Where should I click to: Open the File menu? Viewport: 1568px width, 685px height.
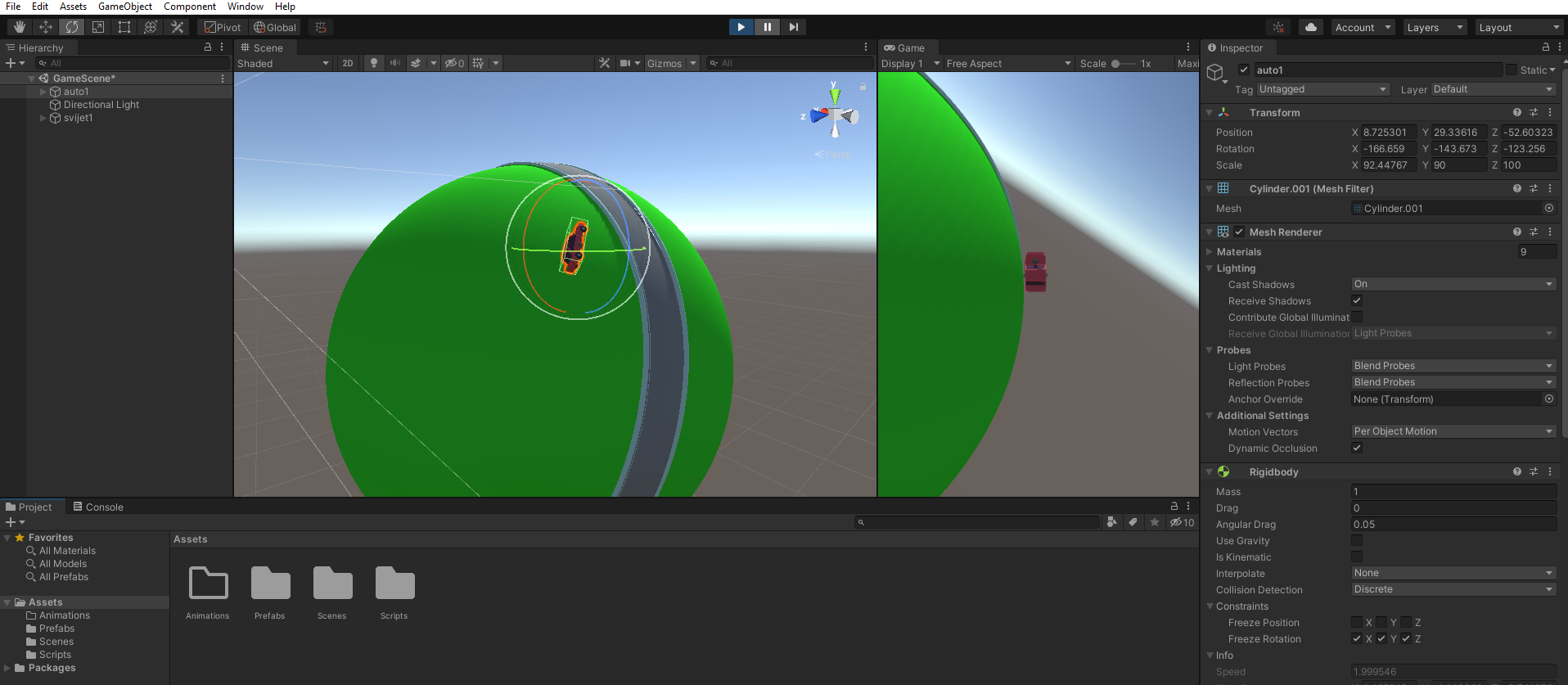click(x=13, y=7)
